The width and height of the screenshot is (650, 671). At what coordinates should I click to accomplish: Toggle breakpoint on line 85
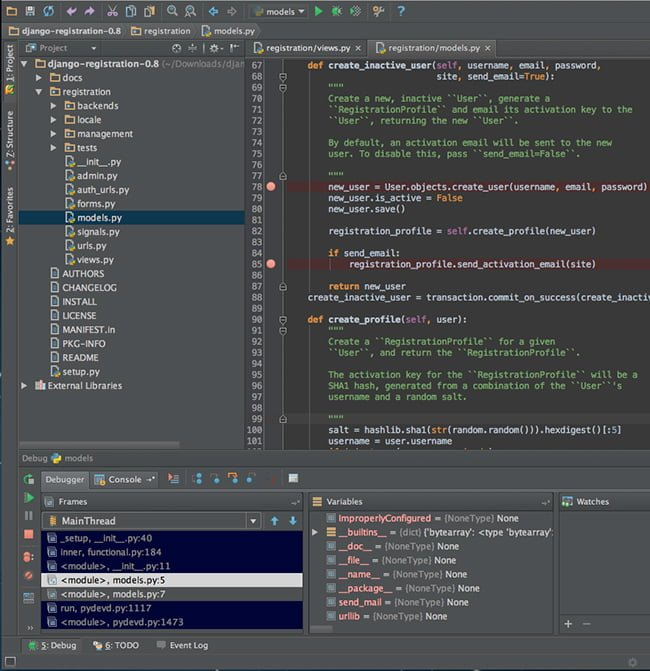click(x=271, y=264)
